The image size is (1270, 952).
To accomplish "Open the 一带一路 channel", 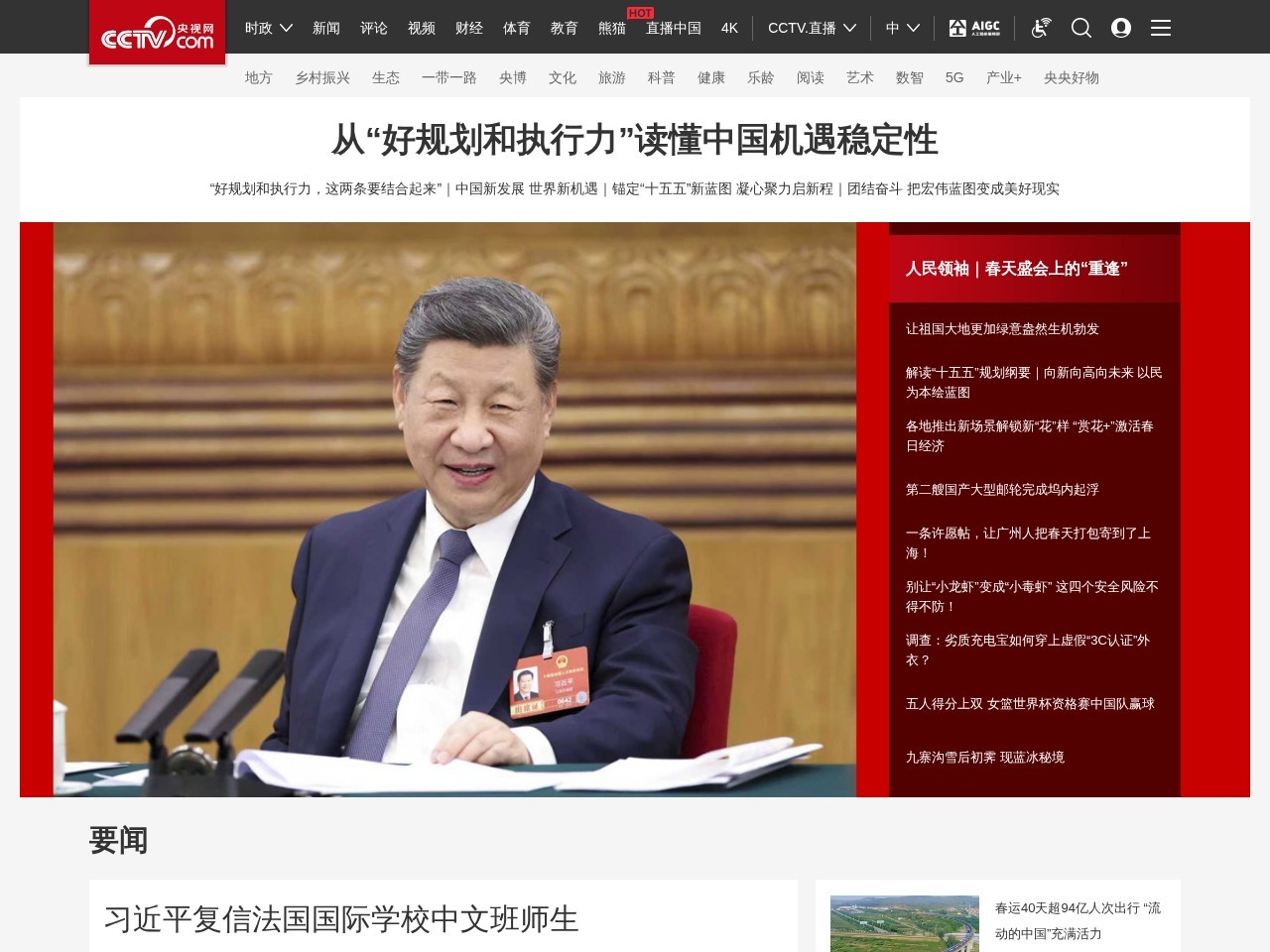I will [x=451, y=77].
